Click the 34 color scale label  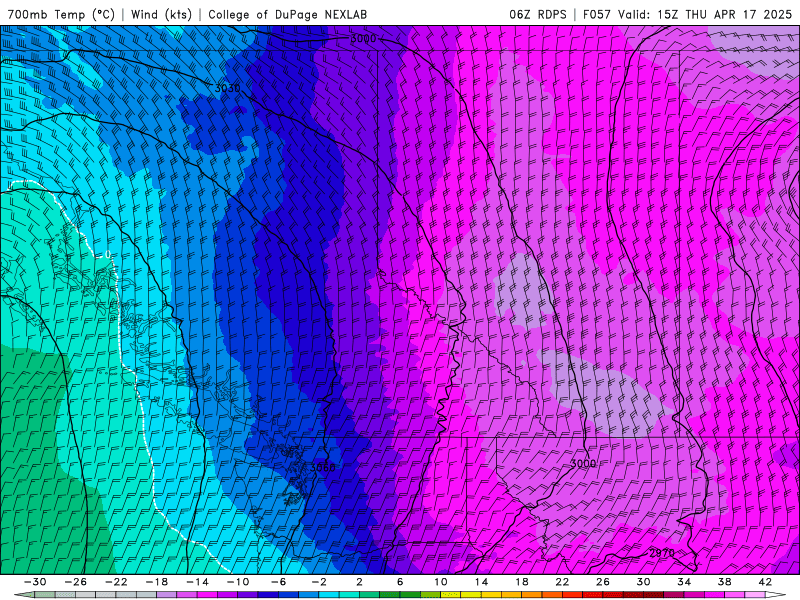(684, 582)
